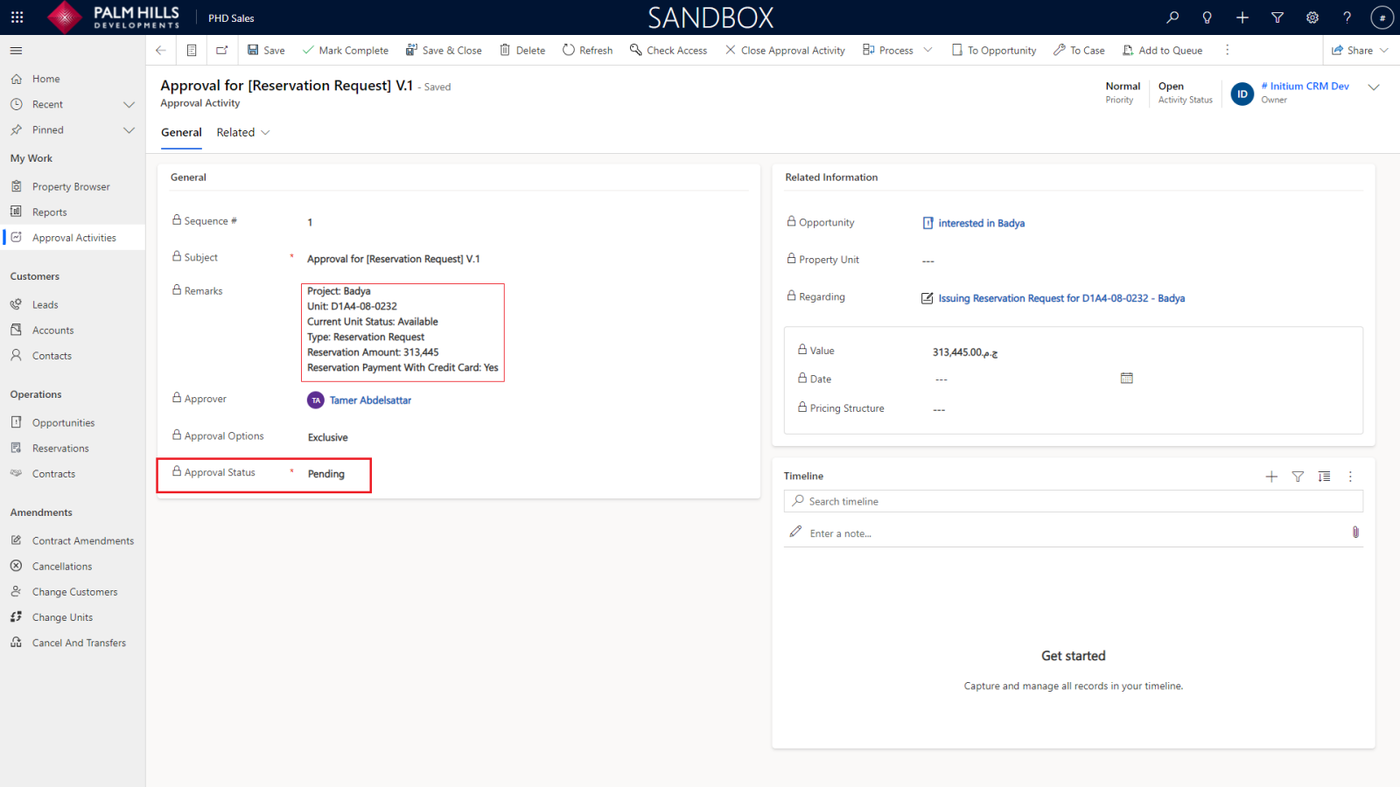
Task: Open the help question mark
Action: (1347, 18)
